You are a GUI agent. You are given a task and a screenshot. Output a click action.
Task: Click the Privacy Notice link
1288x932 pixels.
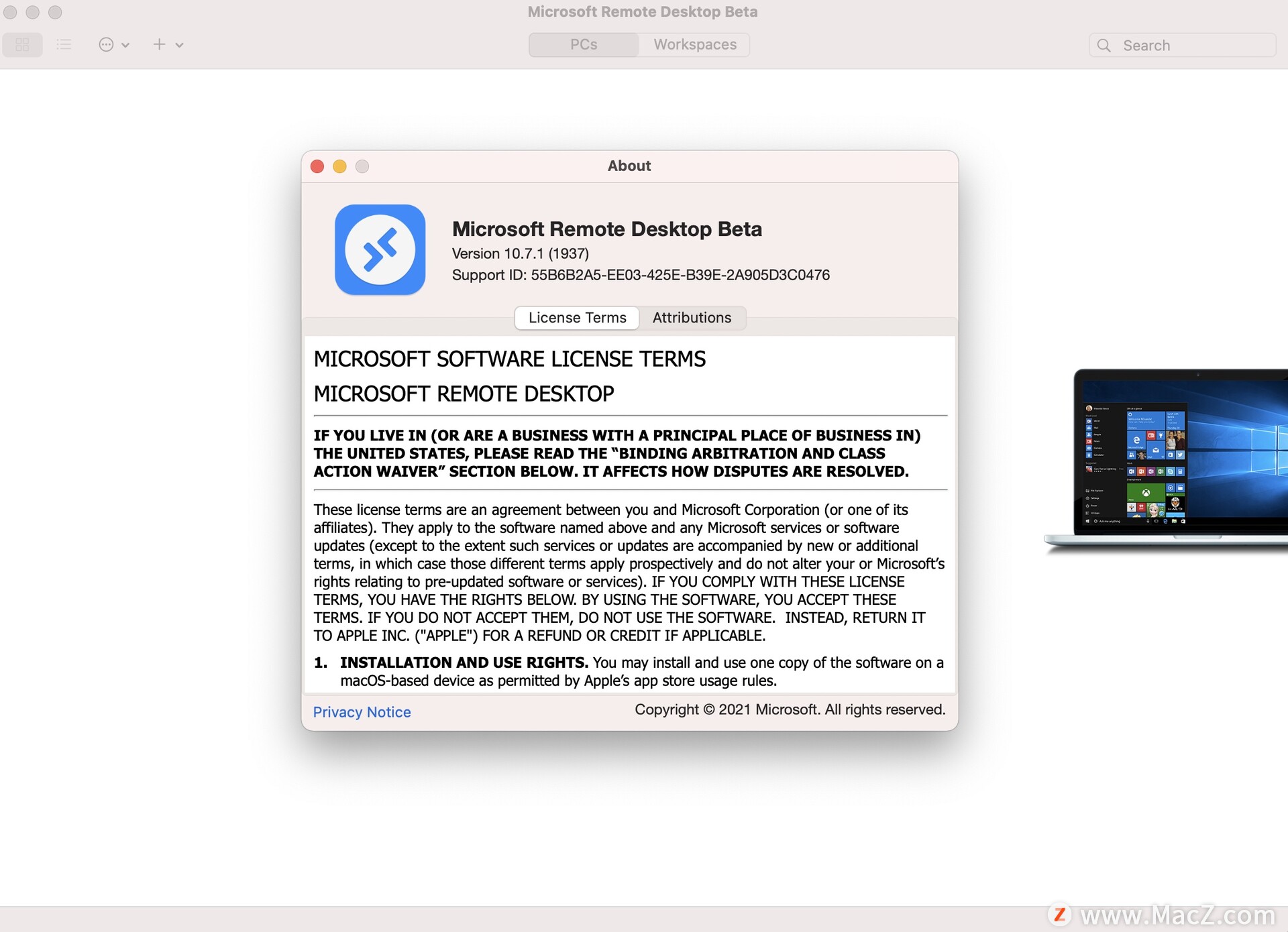coord(362,711)
